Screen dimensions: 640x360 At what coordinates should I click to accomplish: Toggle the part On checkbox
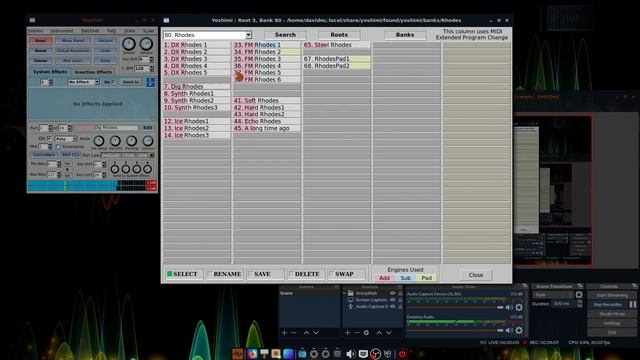[49, 138]
